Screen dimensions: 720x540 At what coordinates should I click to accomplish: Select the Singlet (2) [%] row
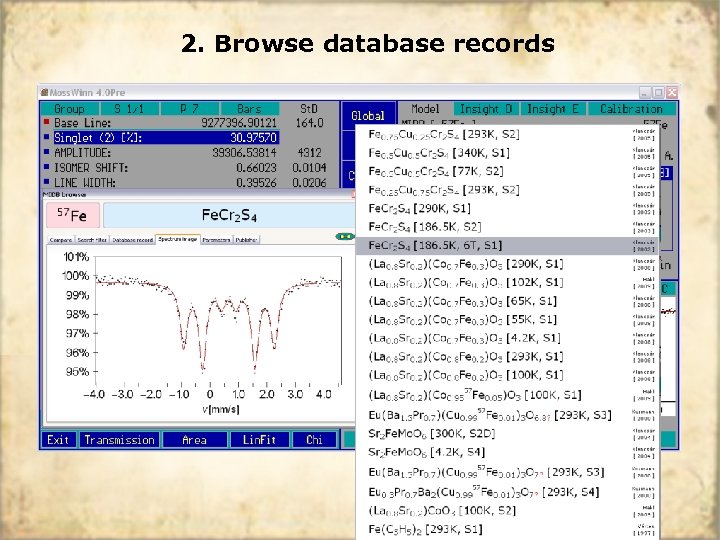(x=166, y=138)
